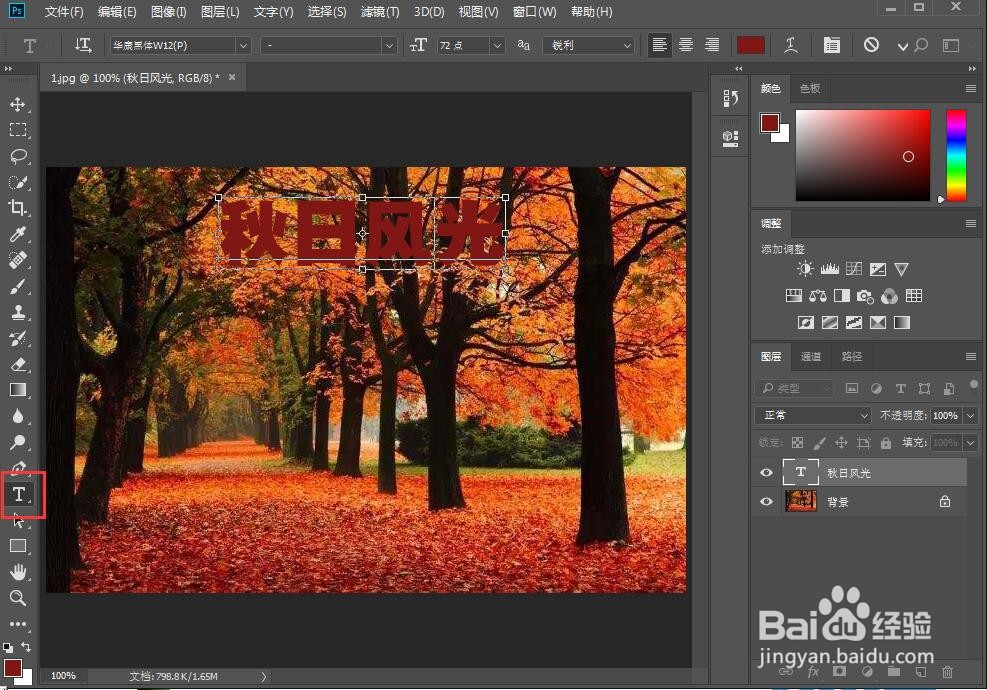Image resolution: width=987 pixels, height=690 pixels.
Task: Select the Hand tool
Action: pos(18,572)
